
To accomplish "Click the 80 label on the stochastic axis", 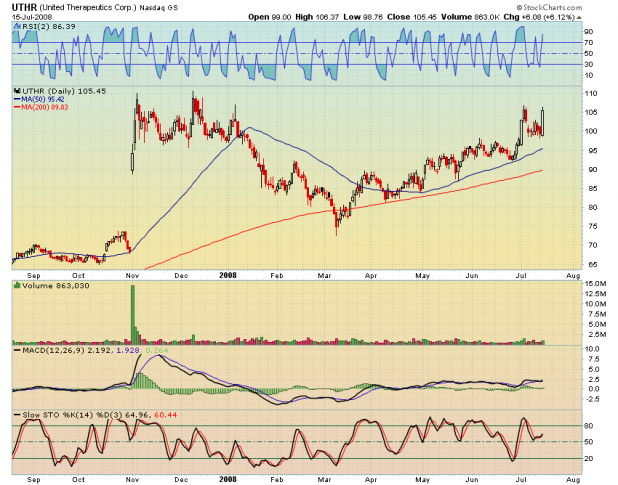I will (x=589, y=426).
